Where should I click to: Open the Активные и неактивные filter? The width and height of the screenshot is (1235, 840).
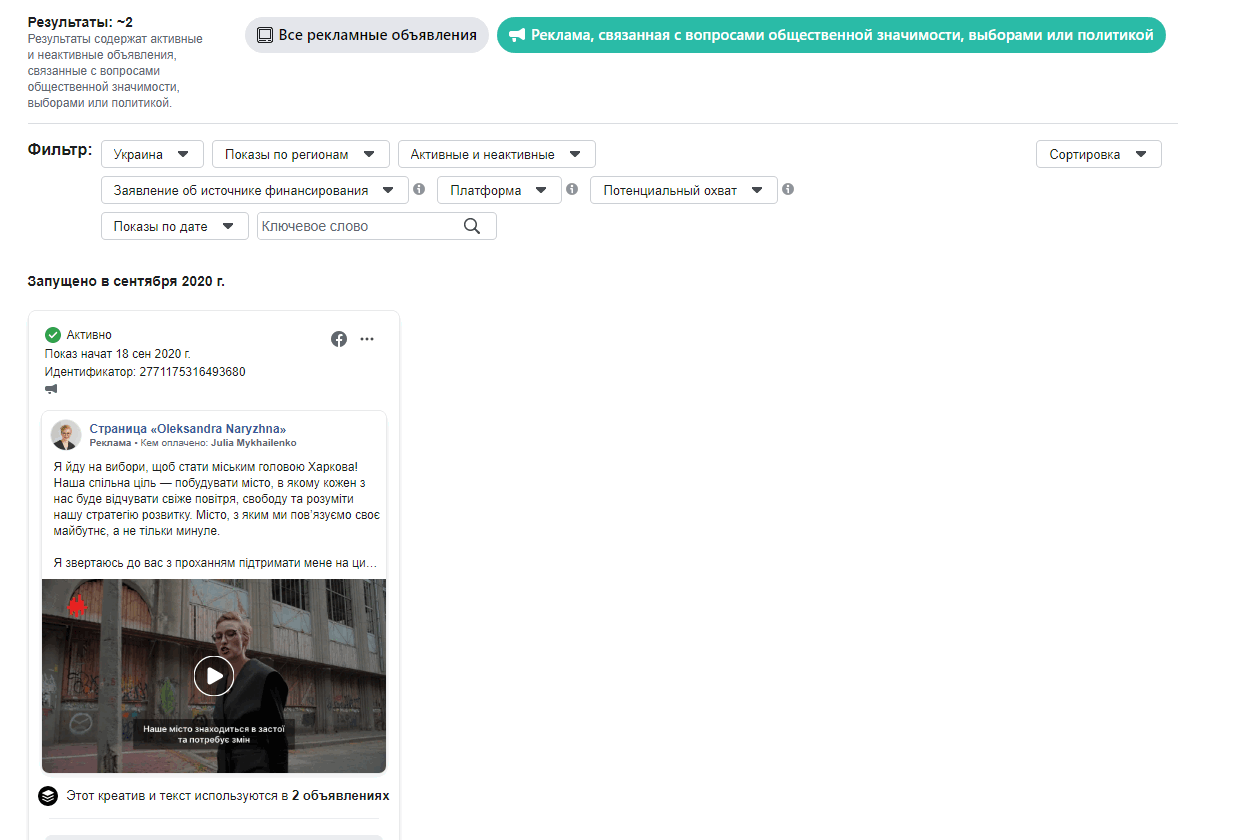[496, 154]
